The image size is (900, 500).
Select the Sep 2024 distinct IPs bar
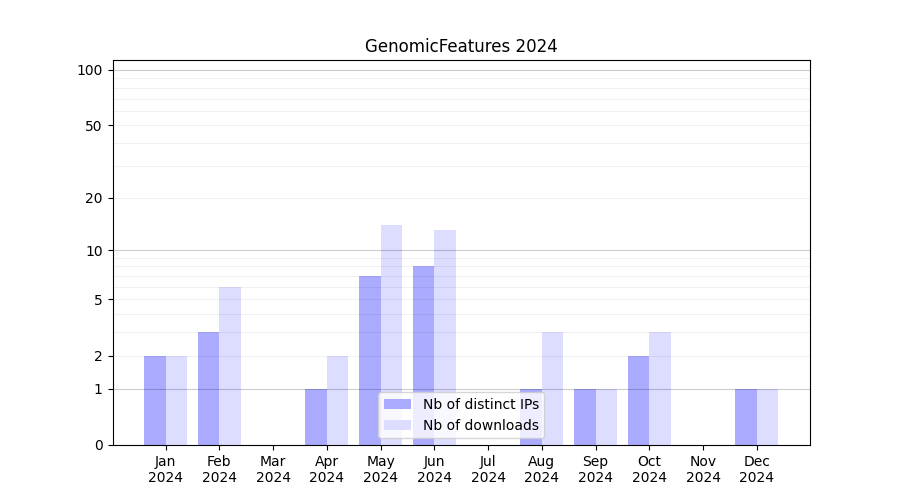[585, 417]
